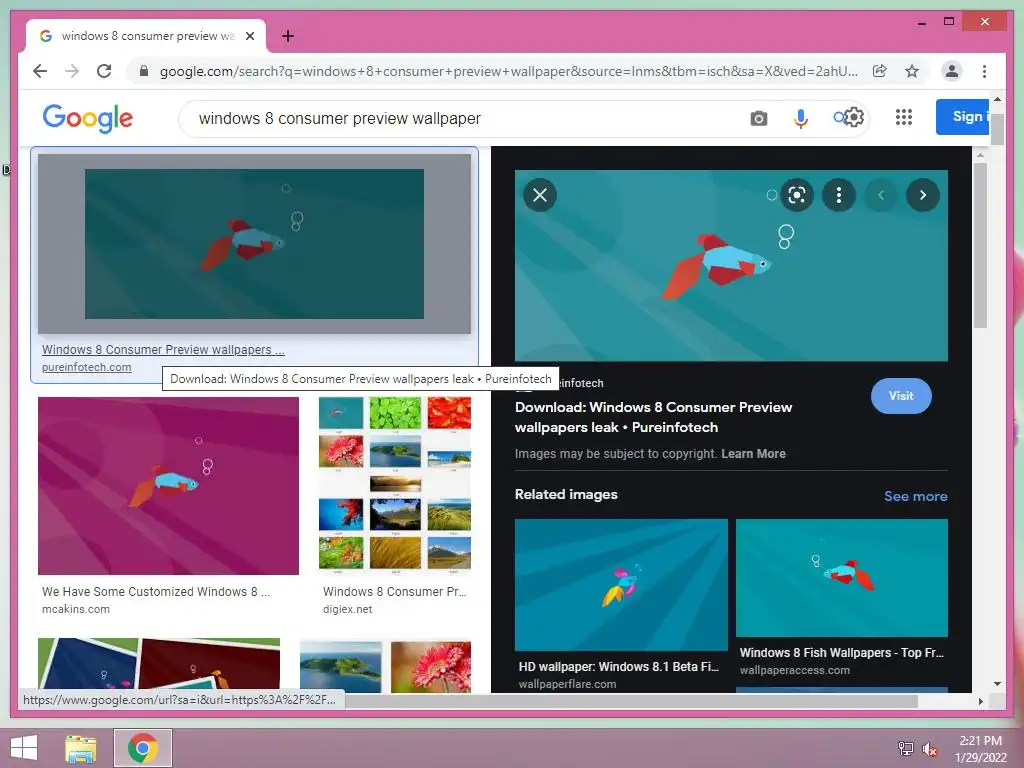This screenshot has width=1024, height=768.
Task: Click the page vertical scrollbar up arrow
Action: click(x=997, y=99)
